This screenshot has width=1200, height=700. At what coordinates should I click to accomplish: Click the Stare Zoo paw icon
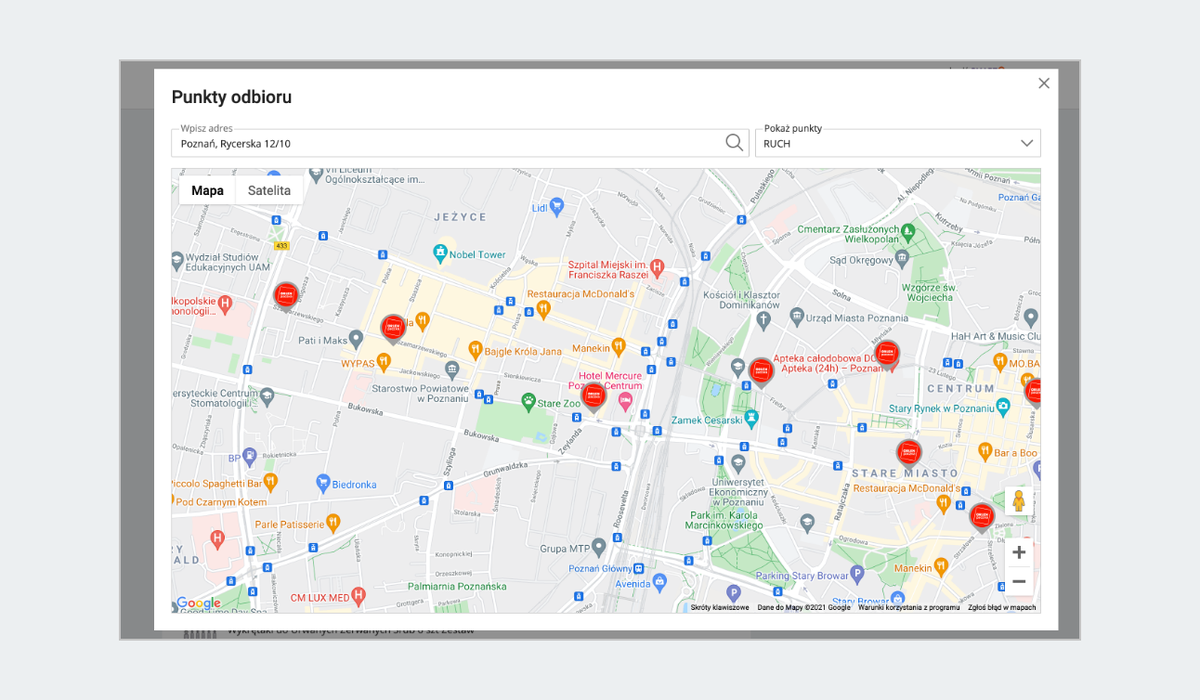[528, 402]
